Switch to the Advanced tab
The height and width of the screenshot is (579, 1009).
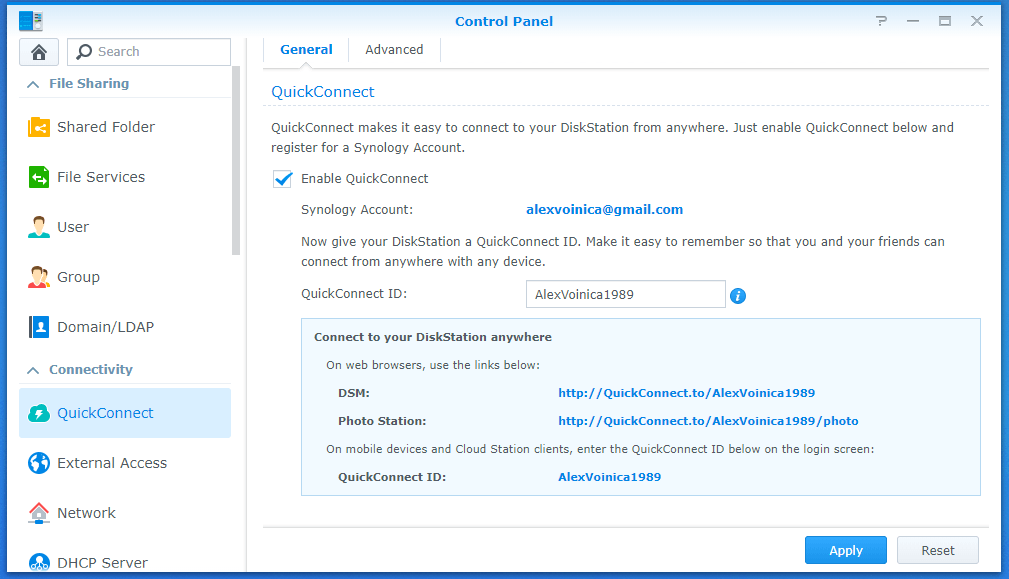[394, 50]
